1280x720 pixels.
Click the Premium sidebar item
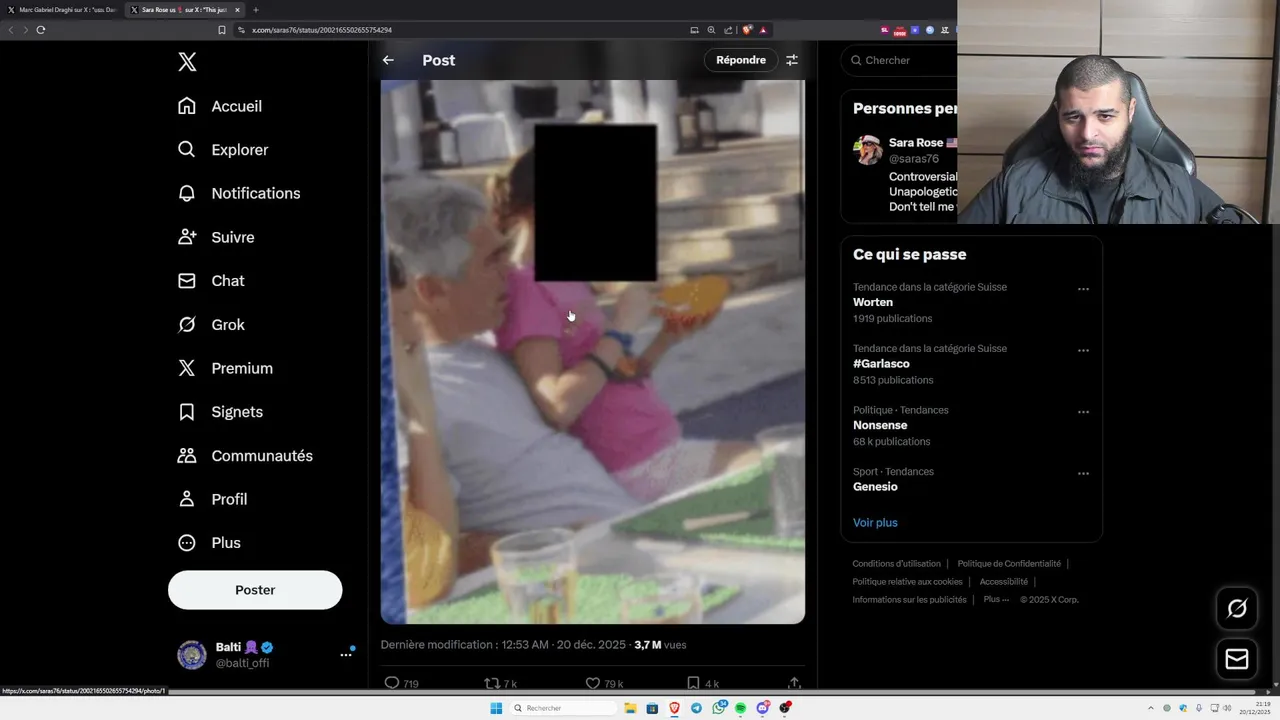coord(225,368)
